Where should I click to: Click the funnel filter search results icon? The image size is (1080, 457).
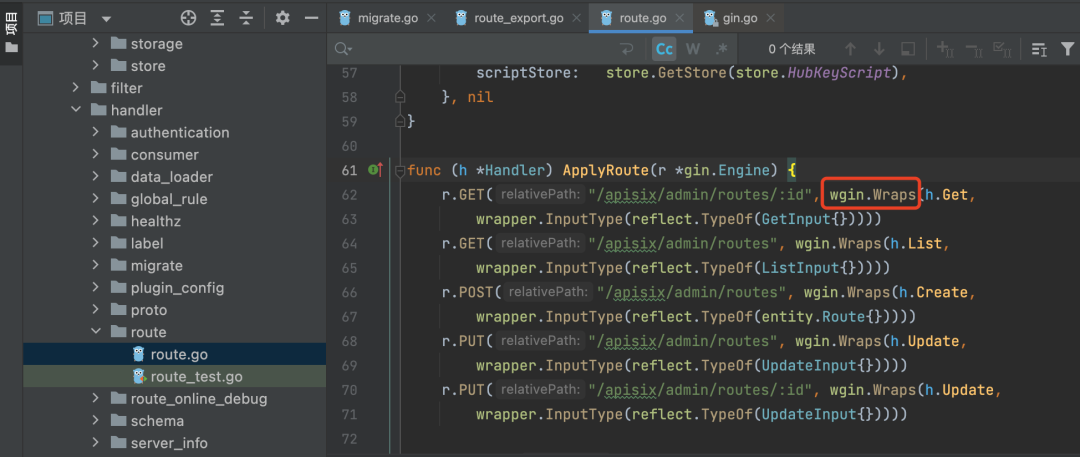[1068, 49]
